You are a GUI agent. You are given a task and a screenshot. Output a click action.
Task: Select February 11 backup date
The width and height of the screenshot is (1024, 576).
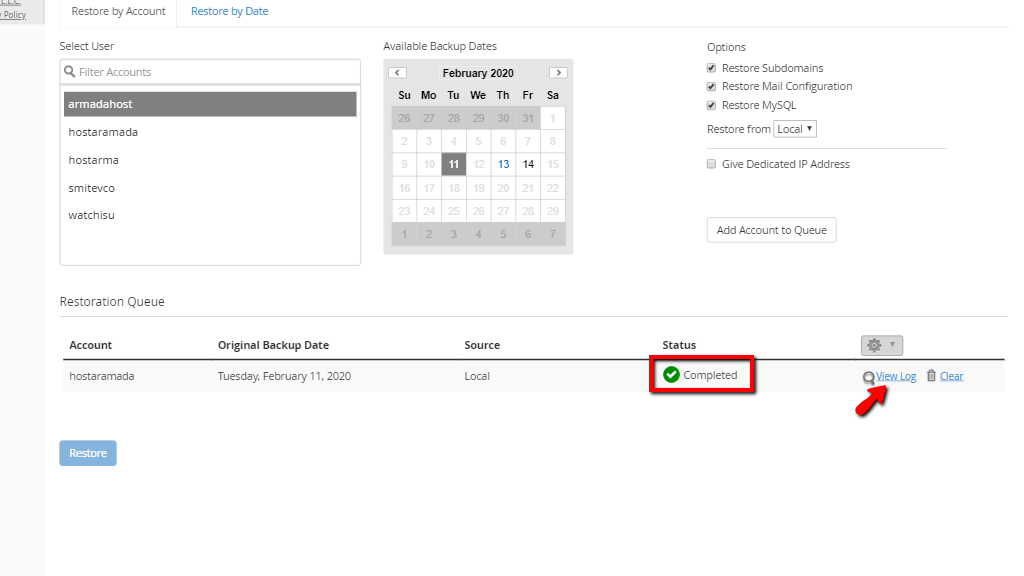454,164
